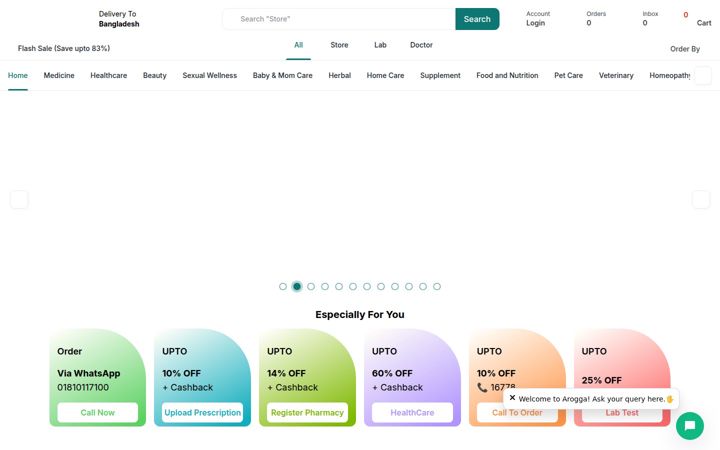The width and height of the screenshot is (720, 450).
Task: Select the eleventh carousel dot
Action: coord(423,287)
